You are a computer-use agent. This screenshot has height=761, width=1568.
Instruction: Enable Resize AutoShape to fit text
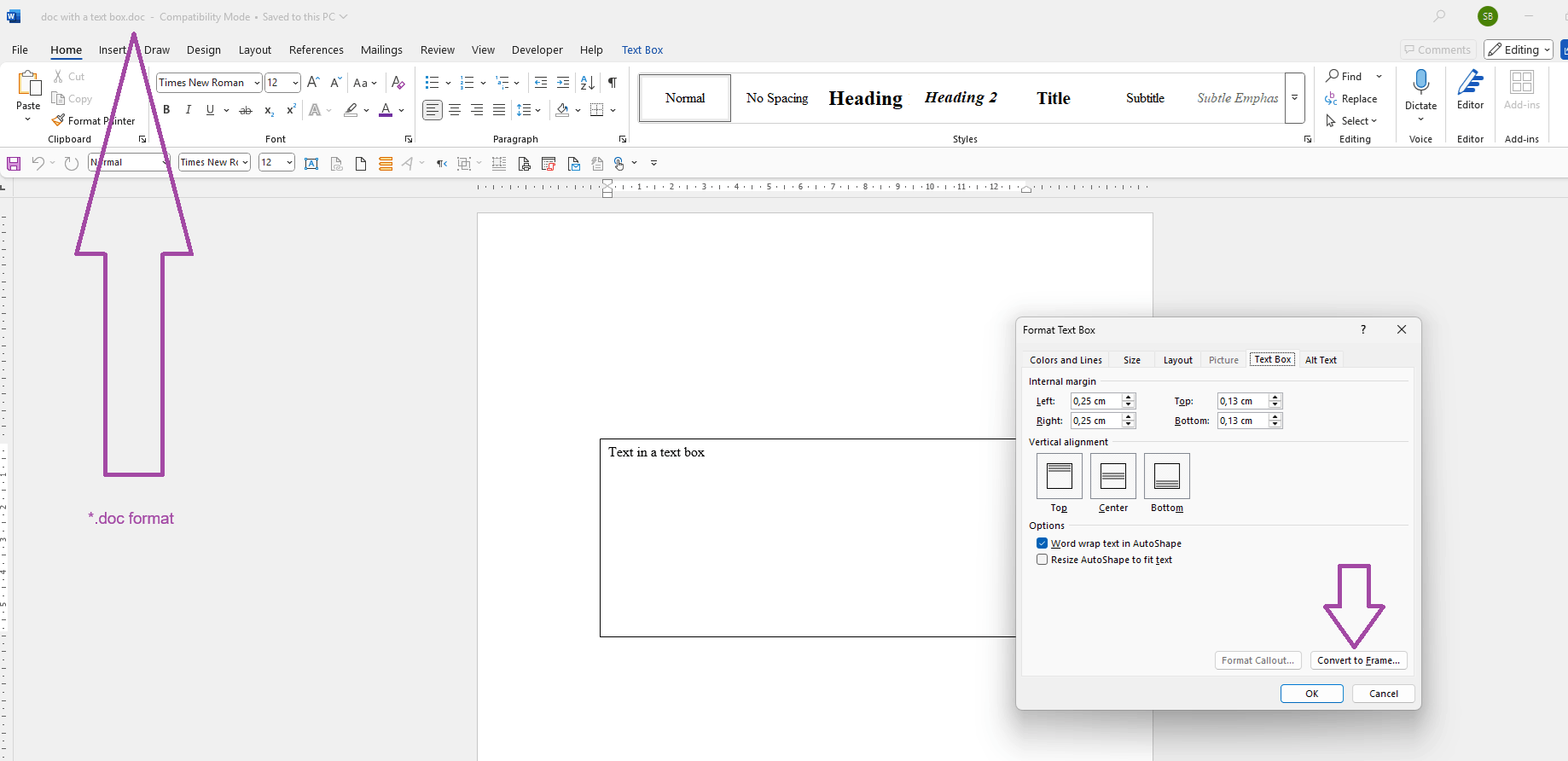(x=1042, y=560)
